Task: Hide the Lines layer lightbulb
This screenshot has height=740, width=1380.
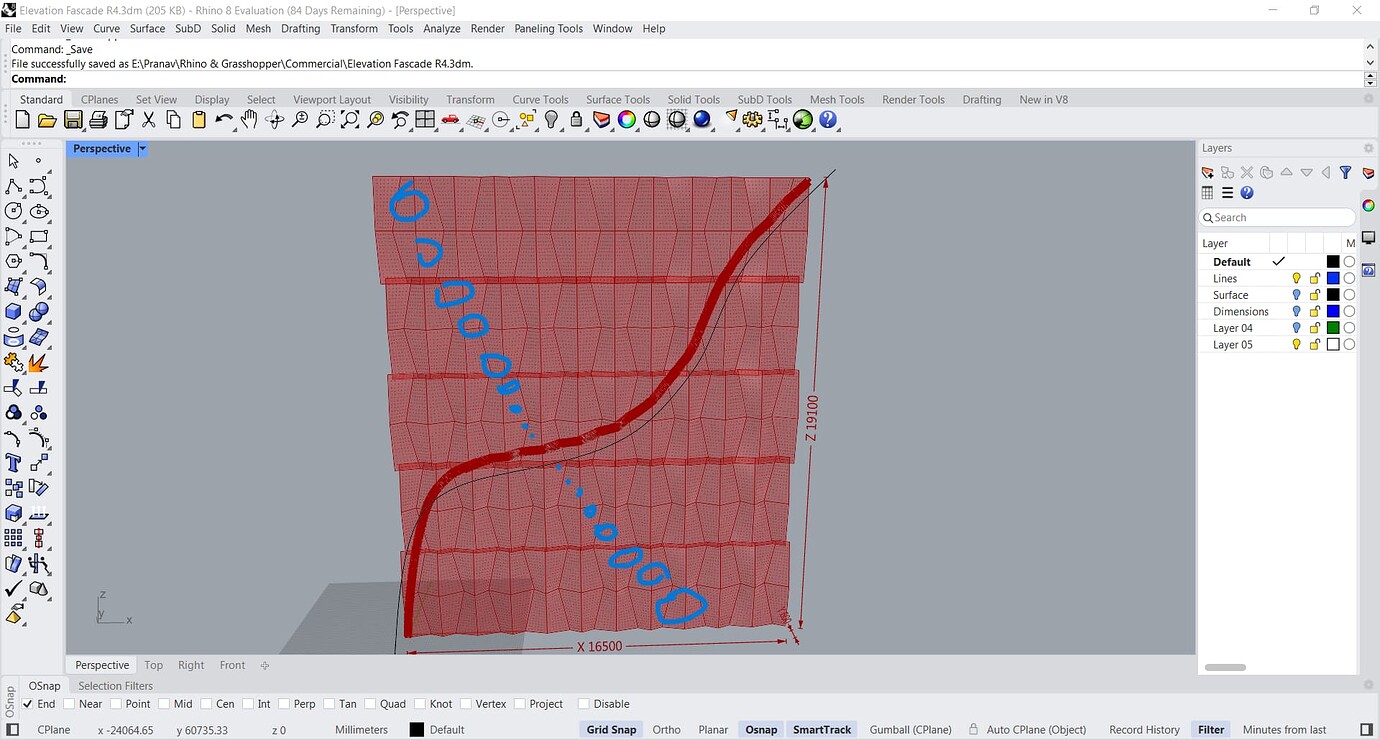Action: coord(1296,278)
